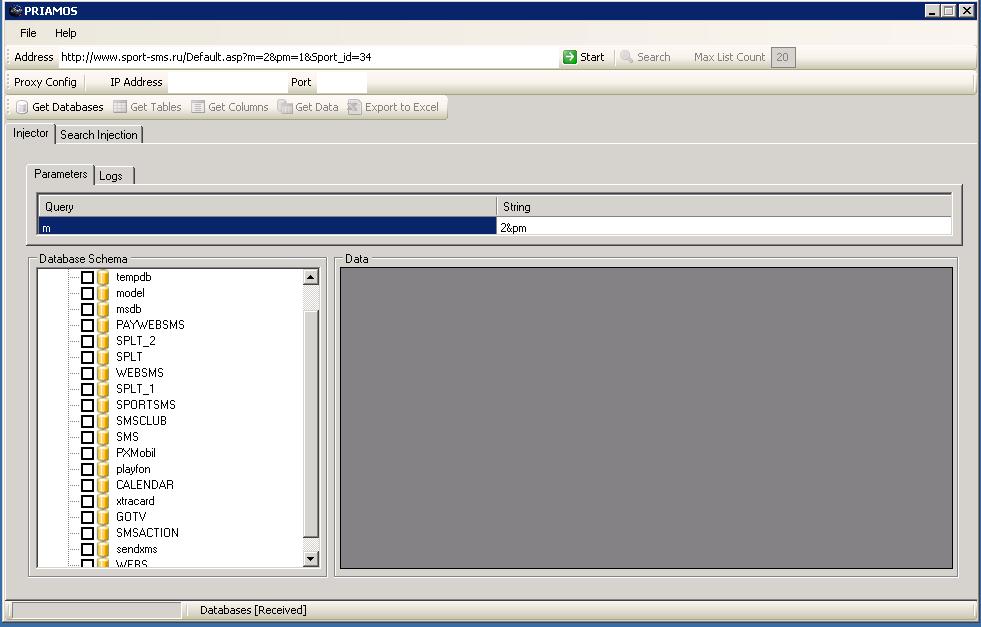
Task: Click the Proxy Config button
Action: (45, 82)
